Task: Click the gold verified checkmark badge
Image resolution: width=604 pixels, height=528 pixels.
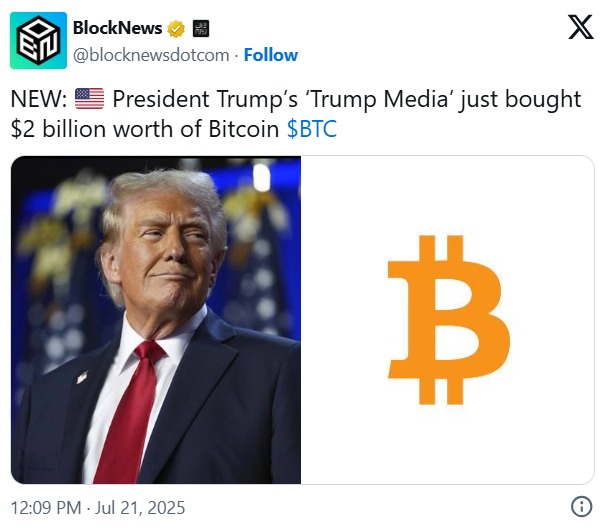Action: (176, 28)
